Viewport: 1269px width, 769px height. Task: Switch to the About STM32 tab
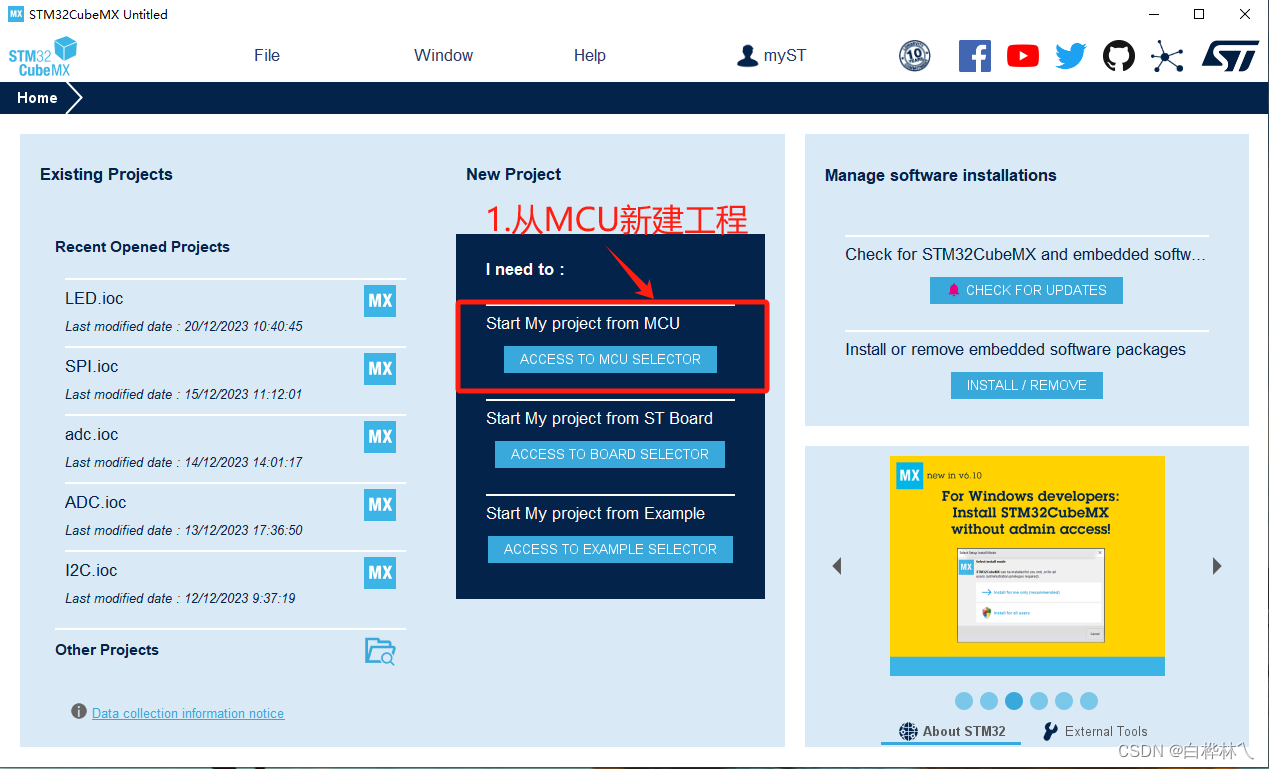[x=952, y=731]
